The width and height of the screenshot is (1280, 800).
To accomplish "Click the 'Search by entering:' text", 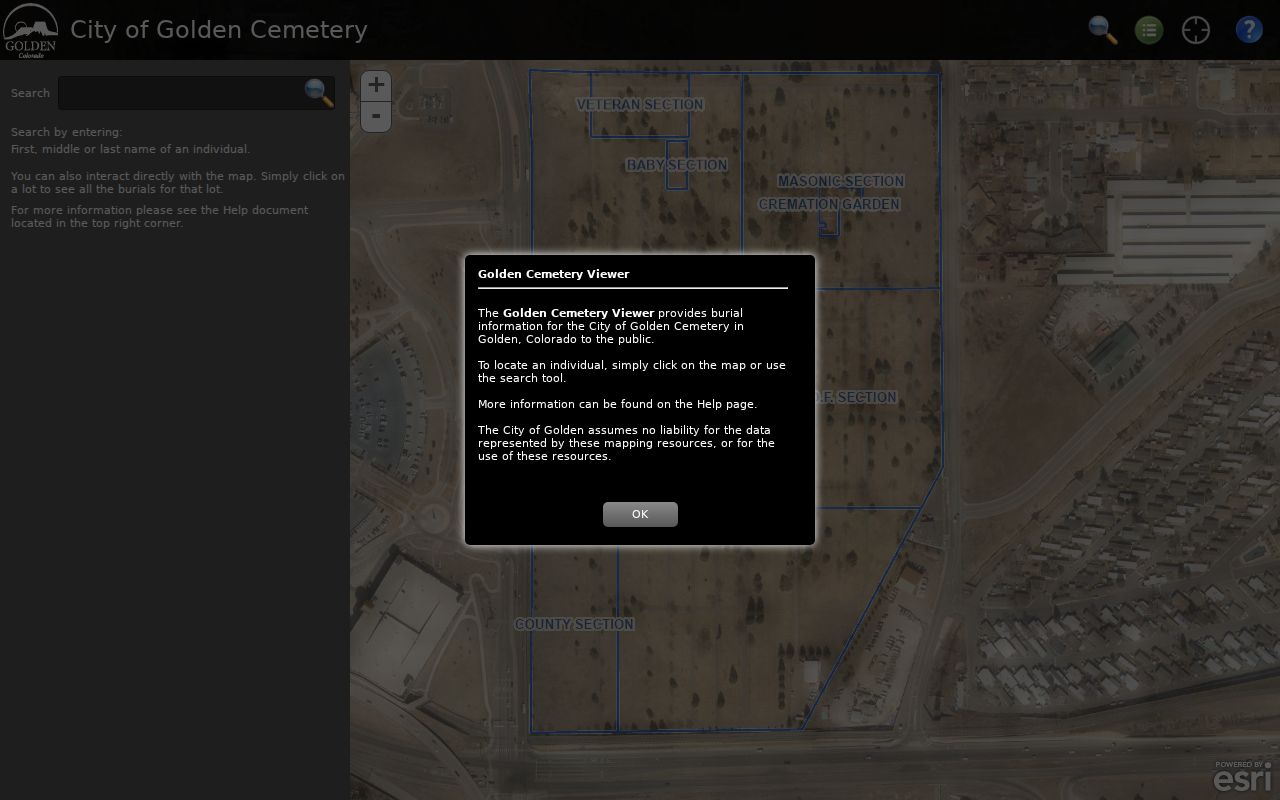I will tap(66, 132).
